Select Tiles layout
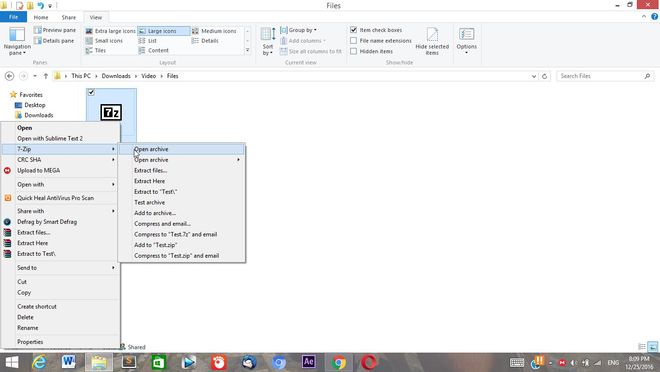This screenshot has height=372, width=660. pos(96,50)
